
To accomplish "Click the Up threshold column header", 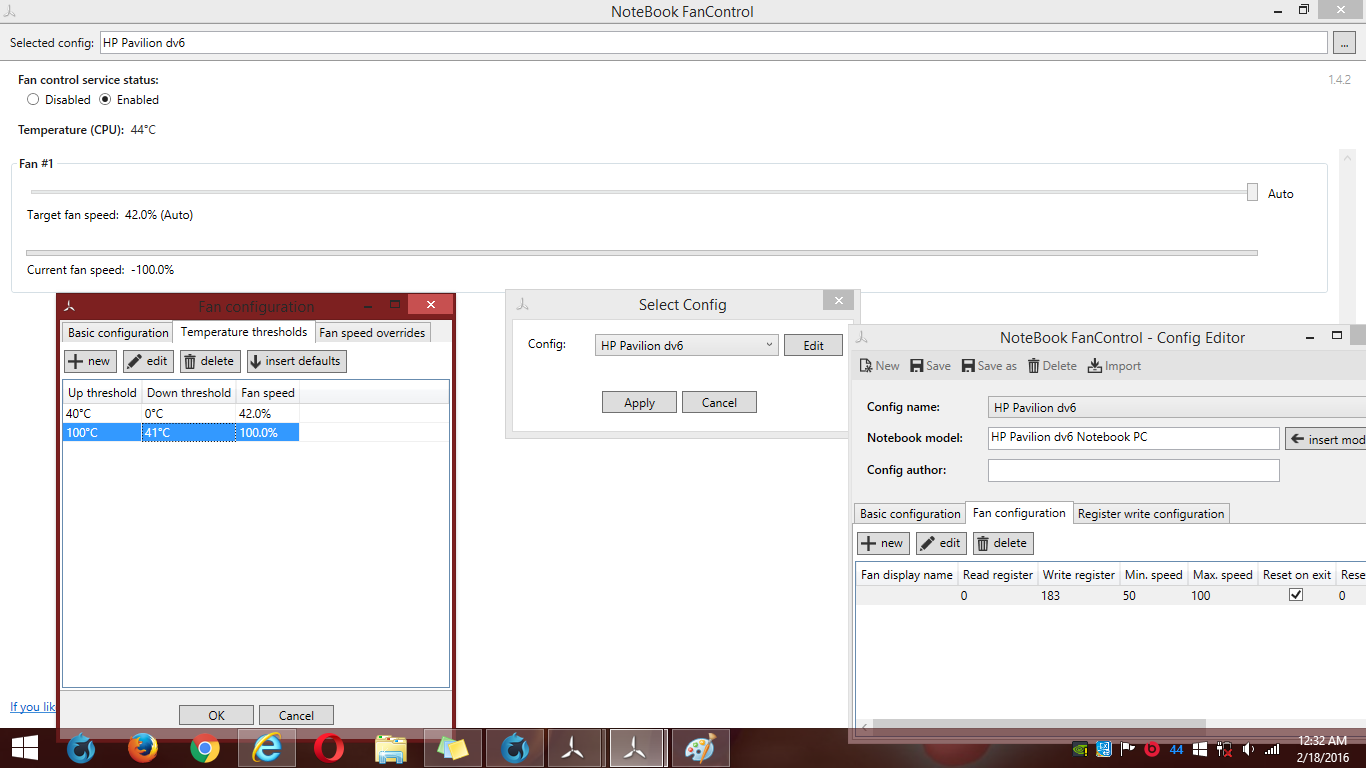I will tap(102, 393).
